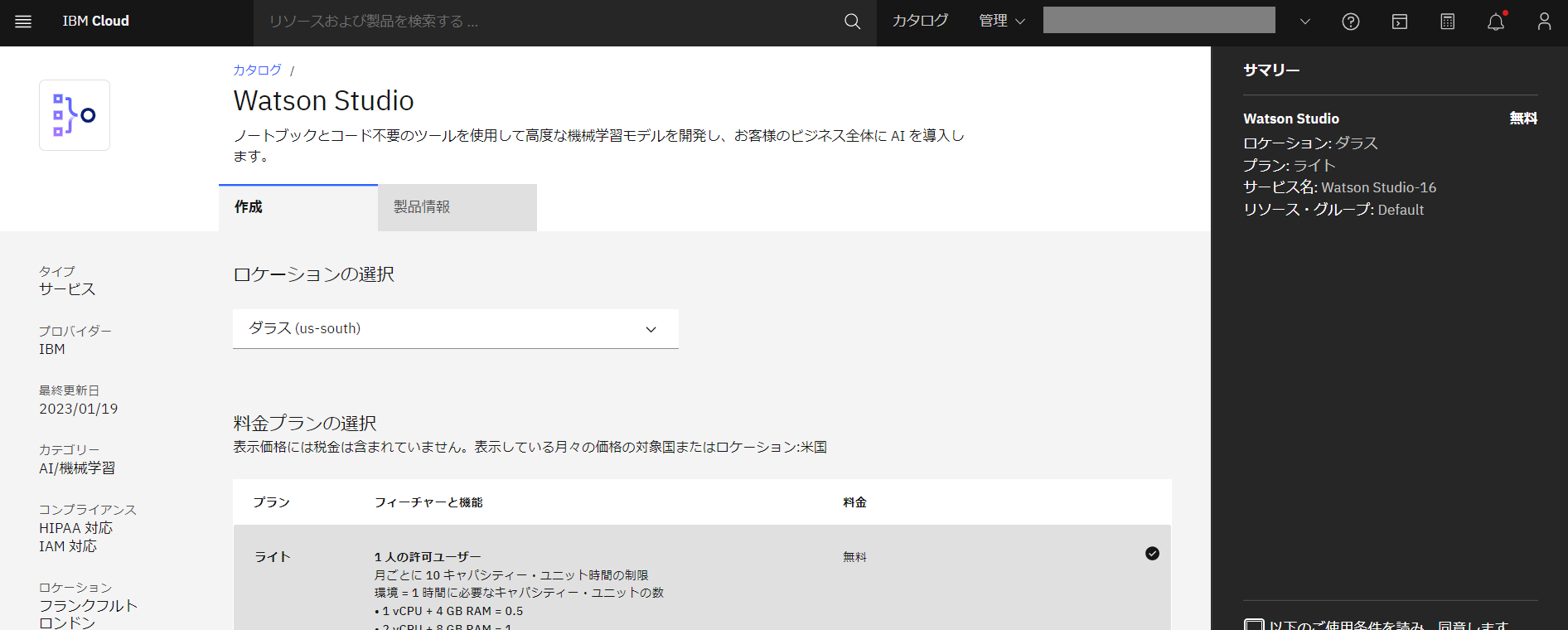Click the Lite plan selected checkmark
The image size is (1568, 630).
pyautogui.click(x=1152, y=554)
